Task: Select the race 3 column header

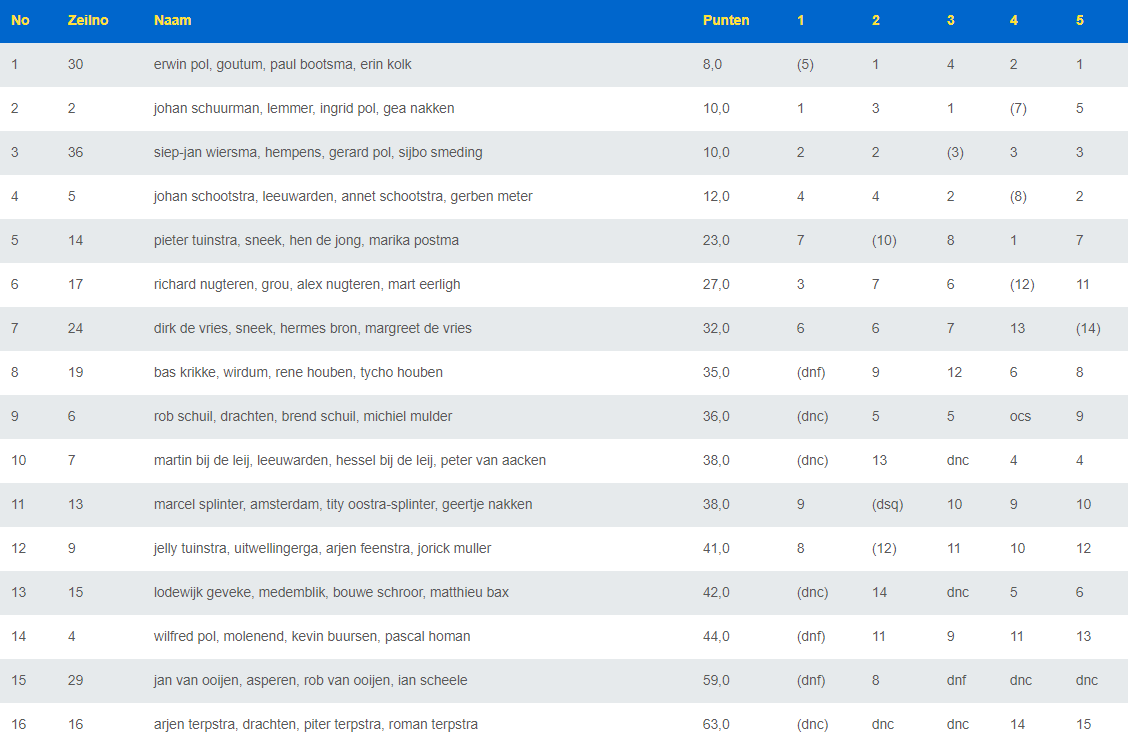Action: [950, 20]
